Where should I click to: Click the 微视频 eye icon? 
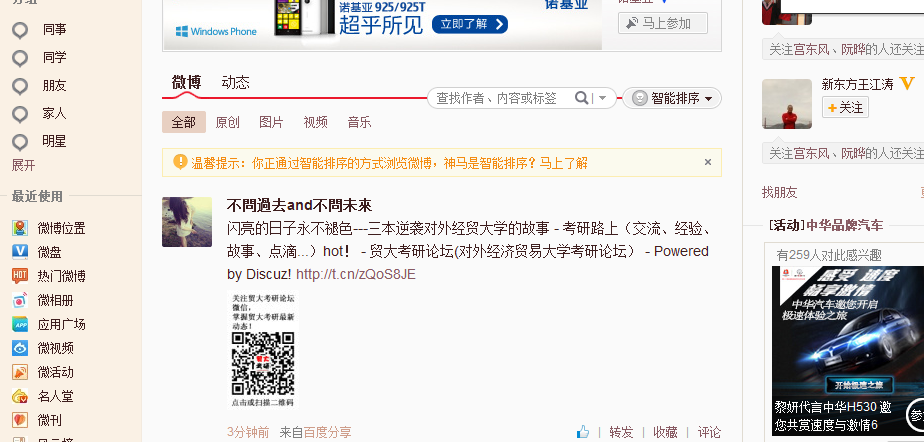click(x=20, y=348)
